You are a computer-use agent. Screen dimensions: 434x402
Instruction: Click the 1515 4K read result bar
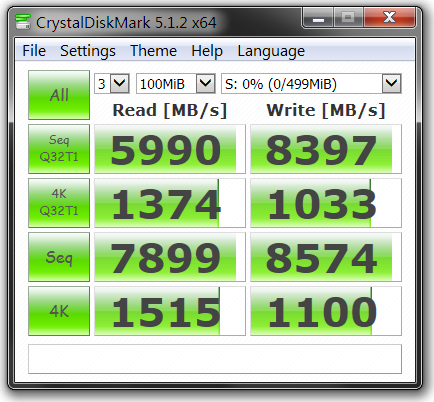click(170, 311)
